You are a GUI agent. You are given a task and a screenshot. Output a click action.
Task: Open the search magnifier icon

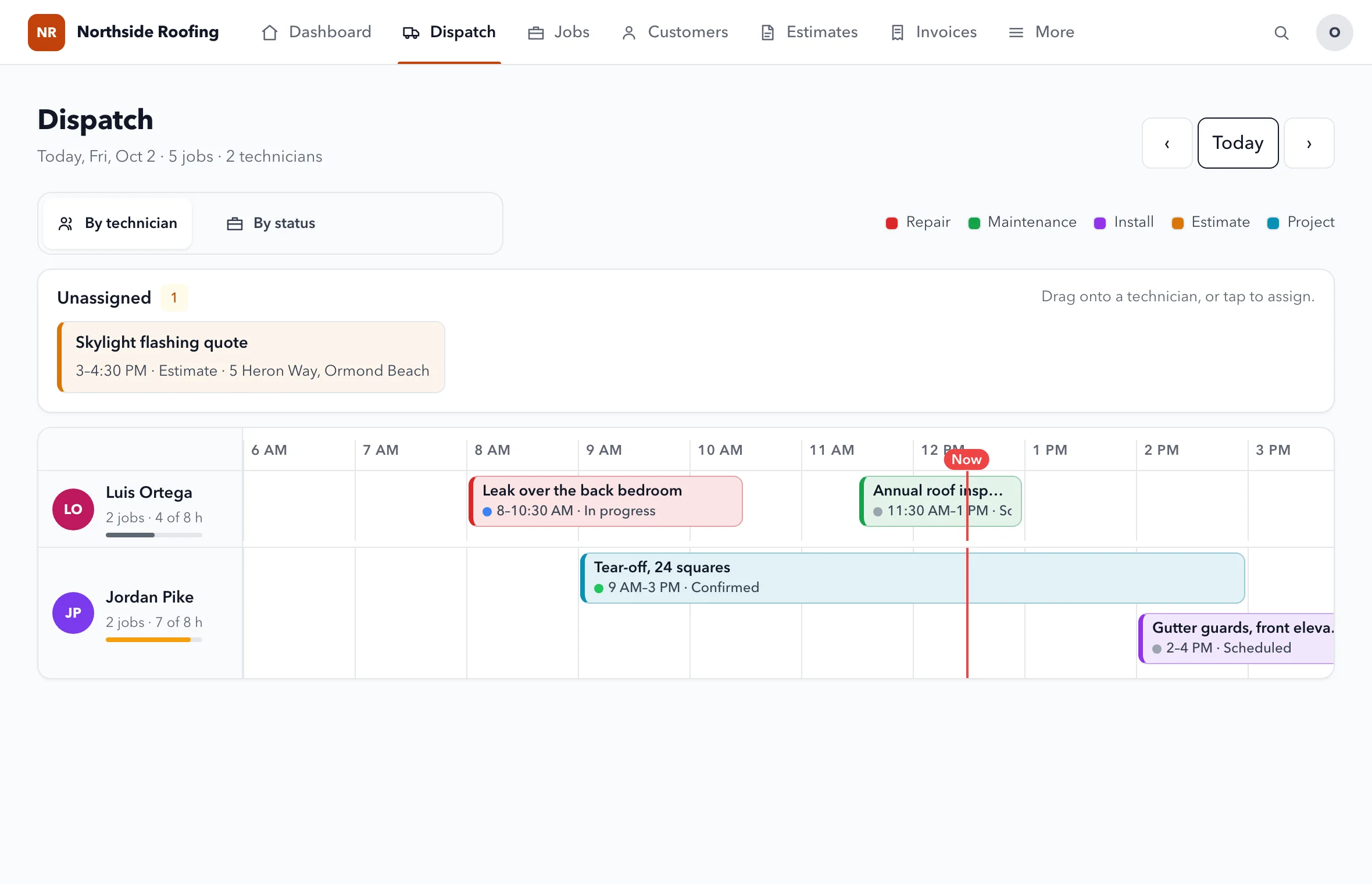click(1281, 33)
